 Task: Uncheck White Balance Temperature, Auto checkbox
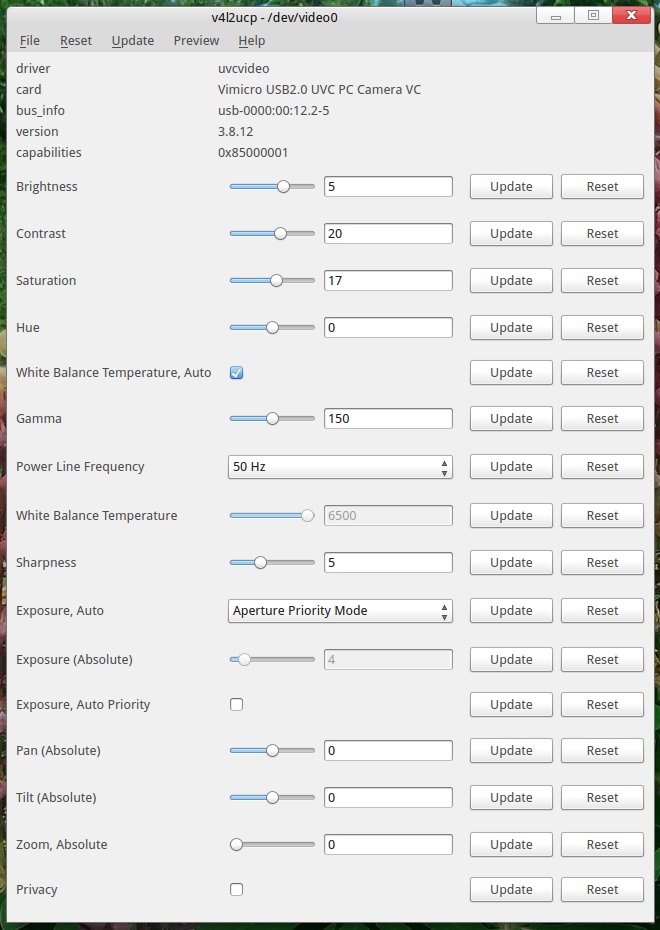click(x=237, y=373)
